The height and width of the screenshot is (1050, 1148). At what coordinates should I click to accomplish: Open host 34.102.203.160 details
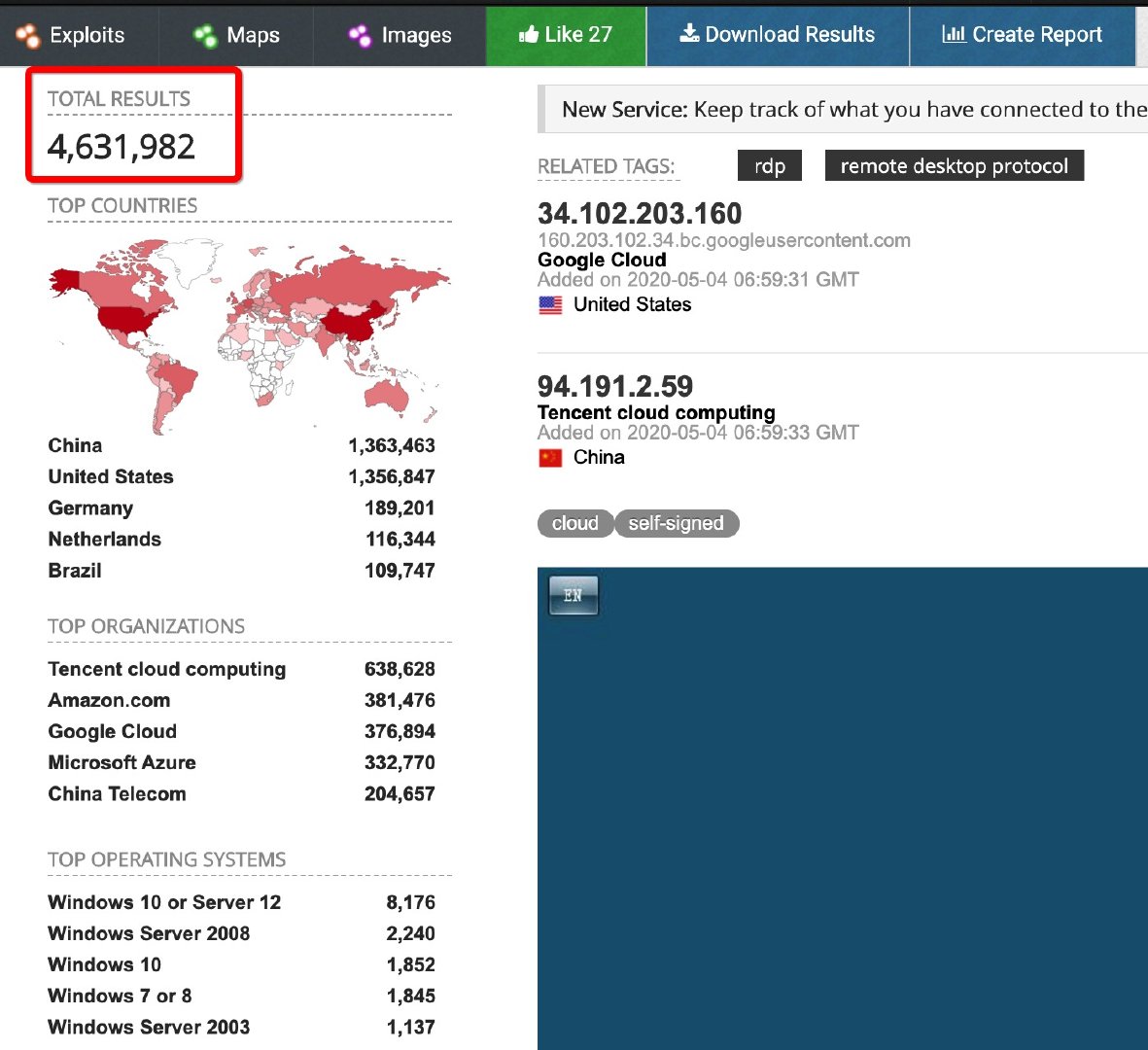pyautogui.click(x=640, y=214)
